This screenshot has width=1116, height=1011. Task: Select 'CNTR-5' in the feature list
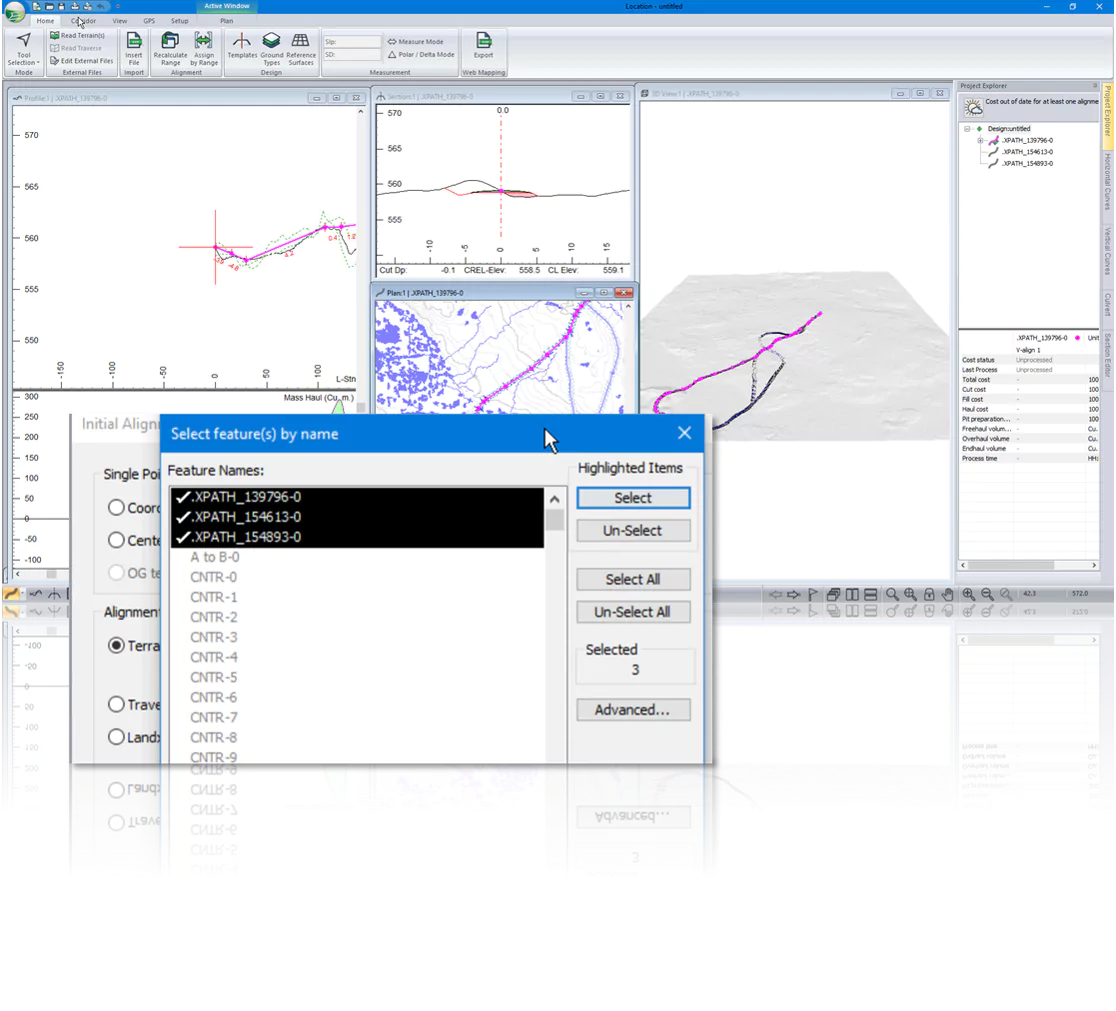coord(214,677)
